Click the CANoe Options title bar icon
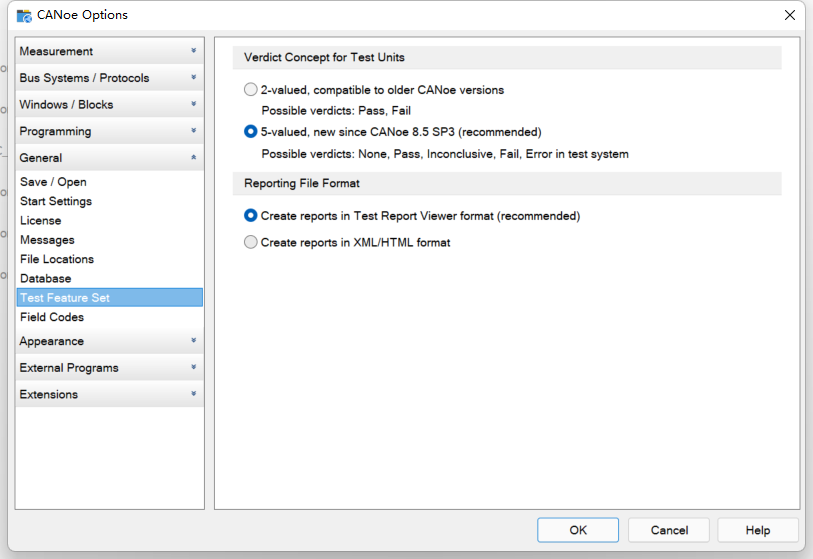The image size is (813, 559). (x=24, y=15)
